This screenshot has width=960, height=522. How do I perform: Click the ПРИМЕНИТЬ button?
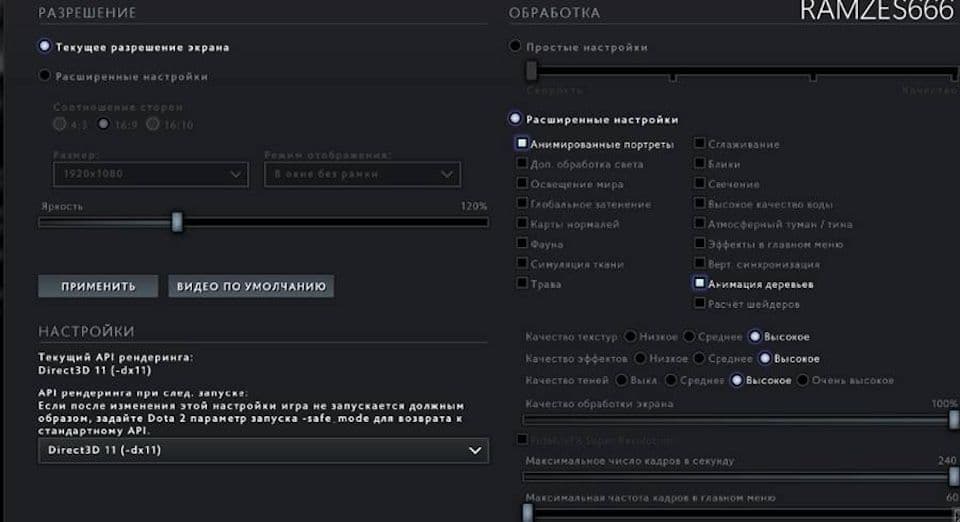pyautogui.click(x=98, y=286)
